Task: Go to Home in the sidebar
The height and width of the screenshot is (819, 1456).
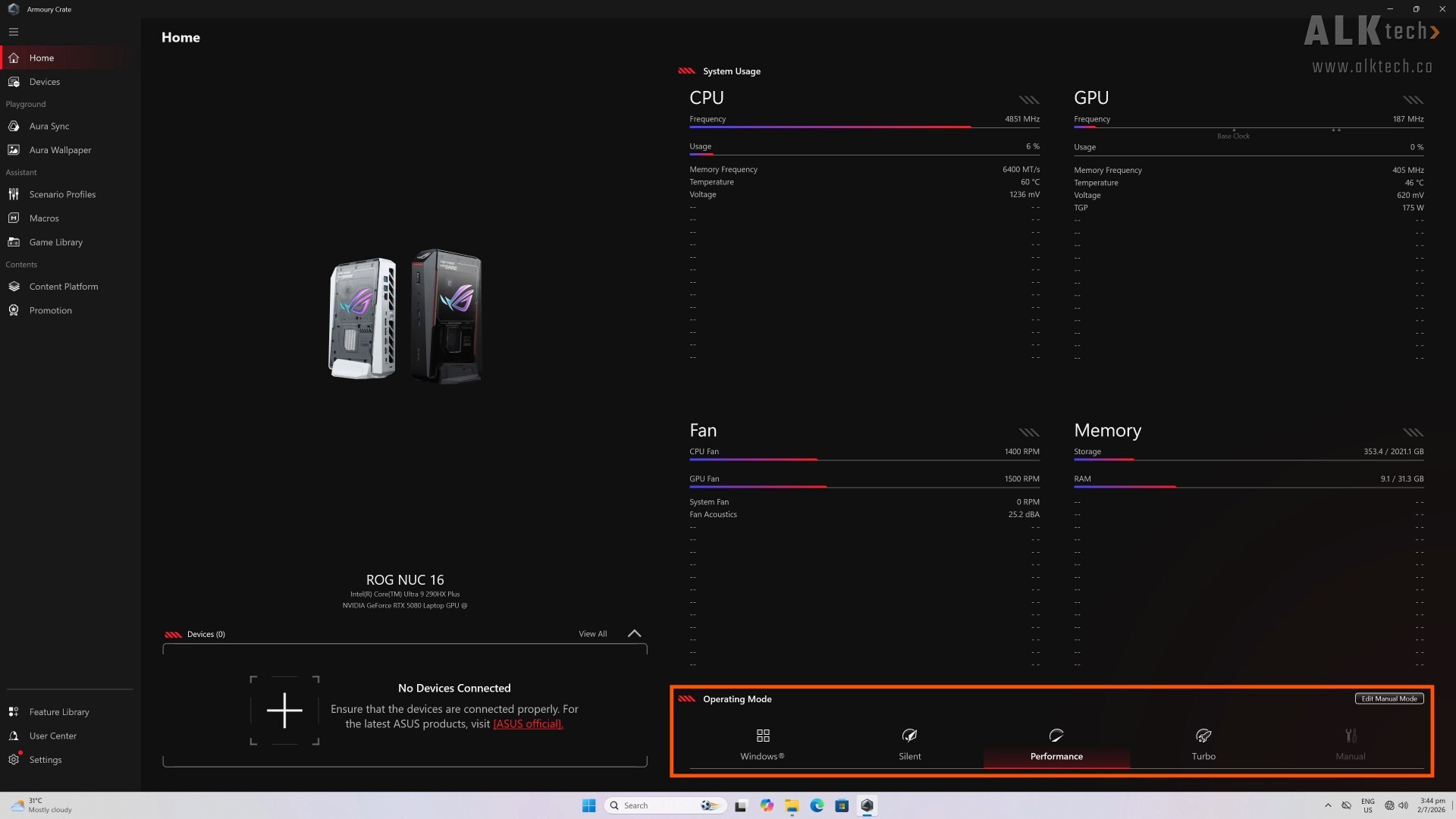Action: (70, 58)
